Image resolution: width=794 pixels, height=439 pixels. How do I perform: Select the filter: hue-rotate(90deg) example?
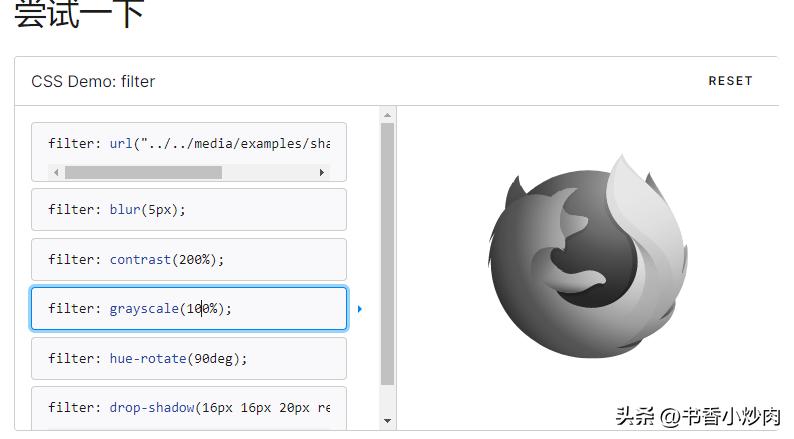click(188, 358)
